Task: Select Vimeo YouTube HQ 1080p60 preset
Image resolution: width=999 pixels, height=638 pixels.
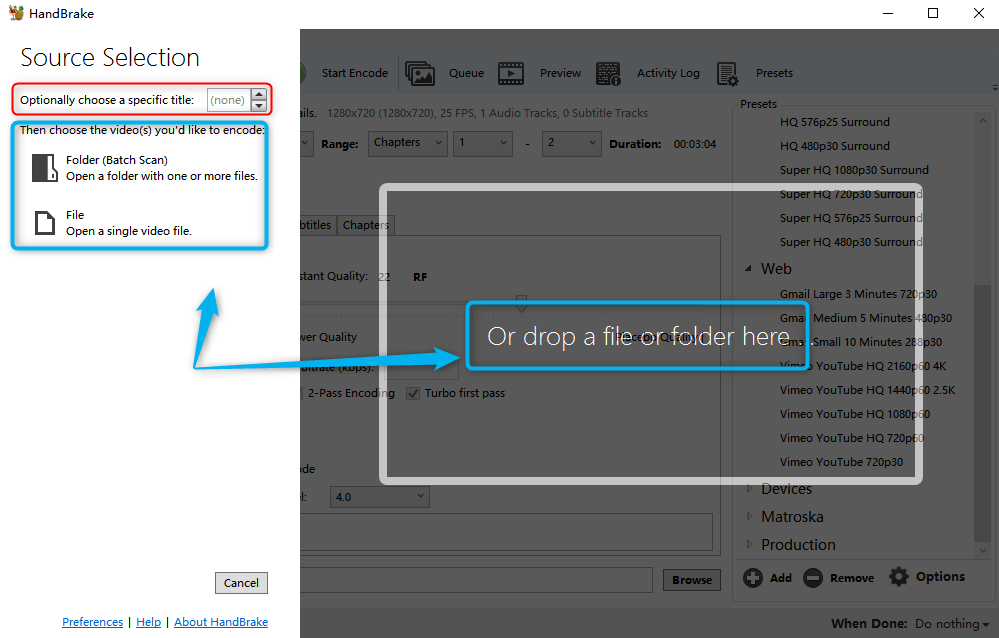Action: pyautogui.click(x=854, y=414)
